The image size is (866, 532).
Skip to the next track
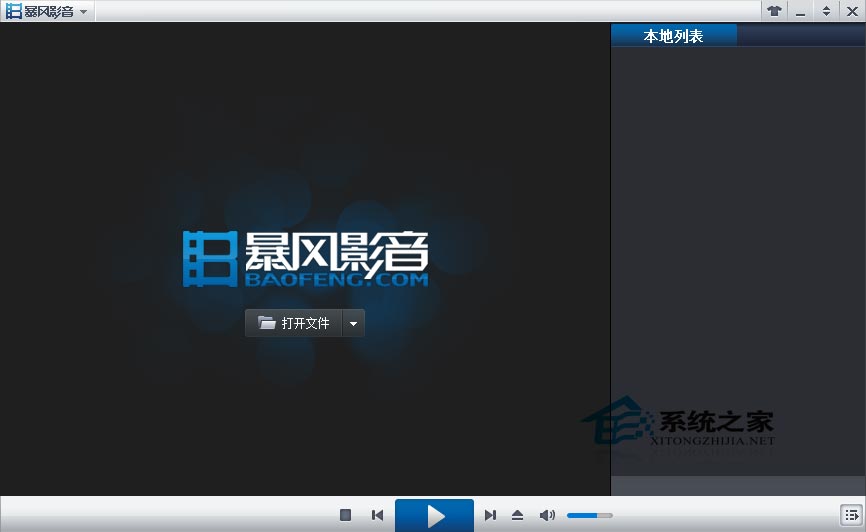490,515
